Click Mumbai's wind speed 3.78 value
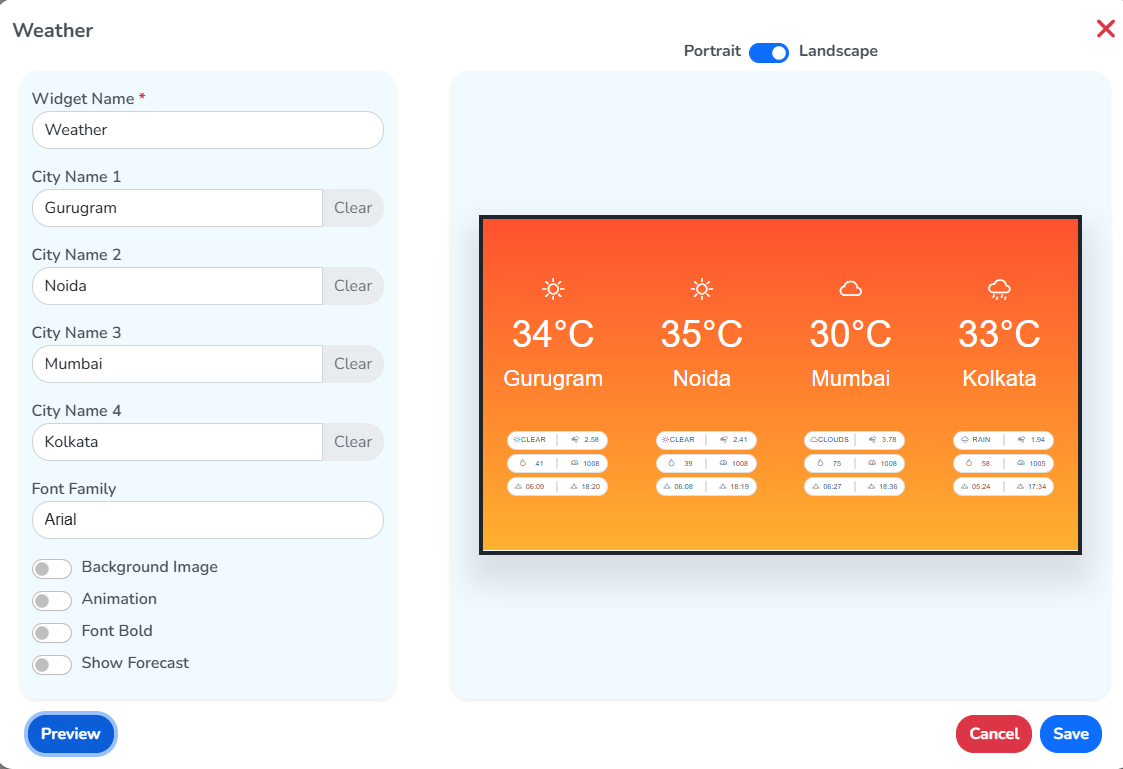 coord(889,440)
